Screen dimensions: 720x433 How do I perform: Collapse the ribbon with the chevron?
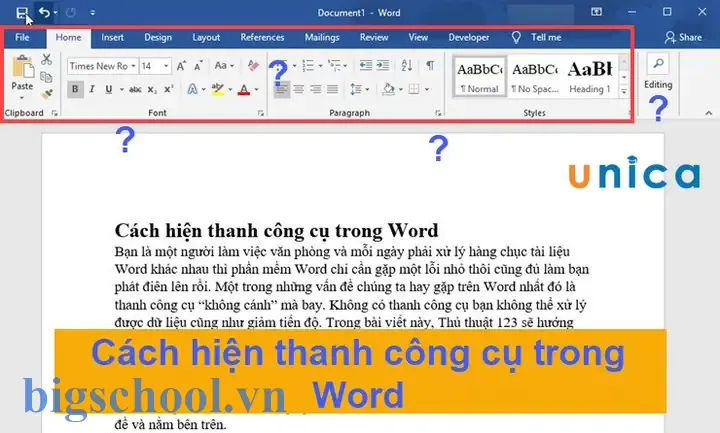tap(709, 113)
